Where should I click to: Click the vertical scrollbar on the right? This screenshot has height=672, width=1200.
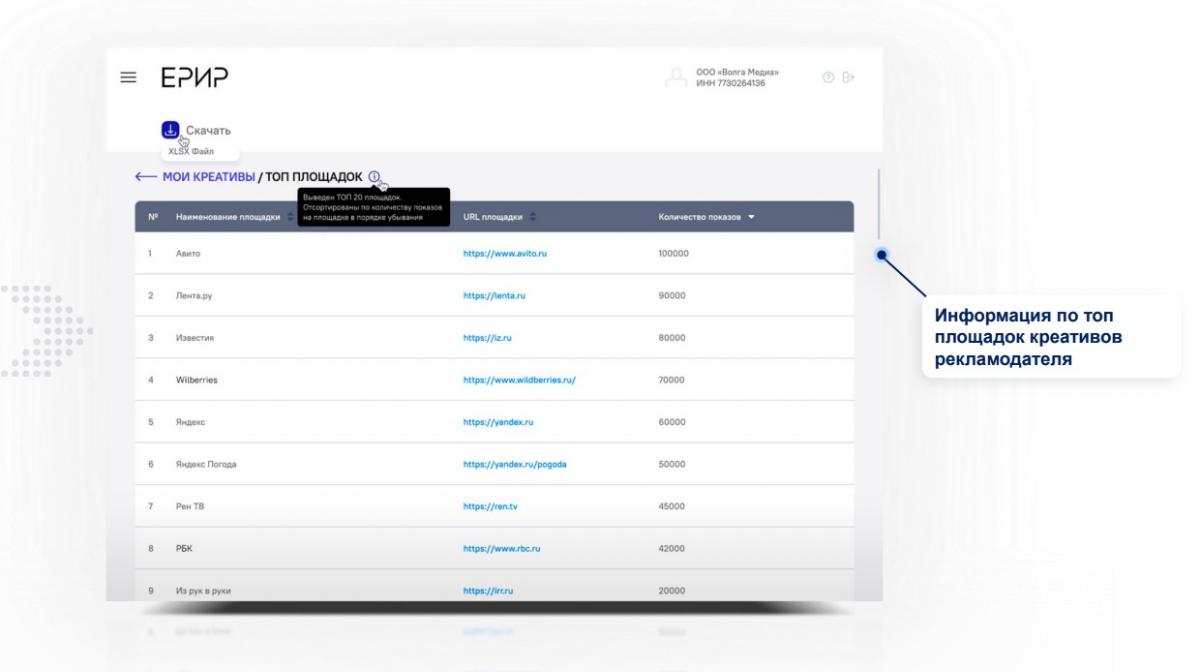[x=878, y=210]
